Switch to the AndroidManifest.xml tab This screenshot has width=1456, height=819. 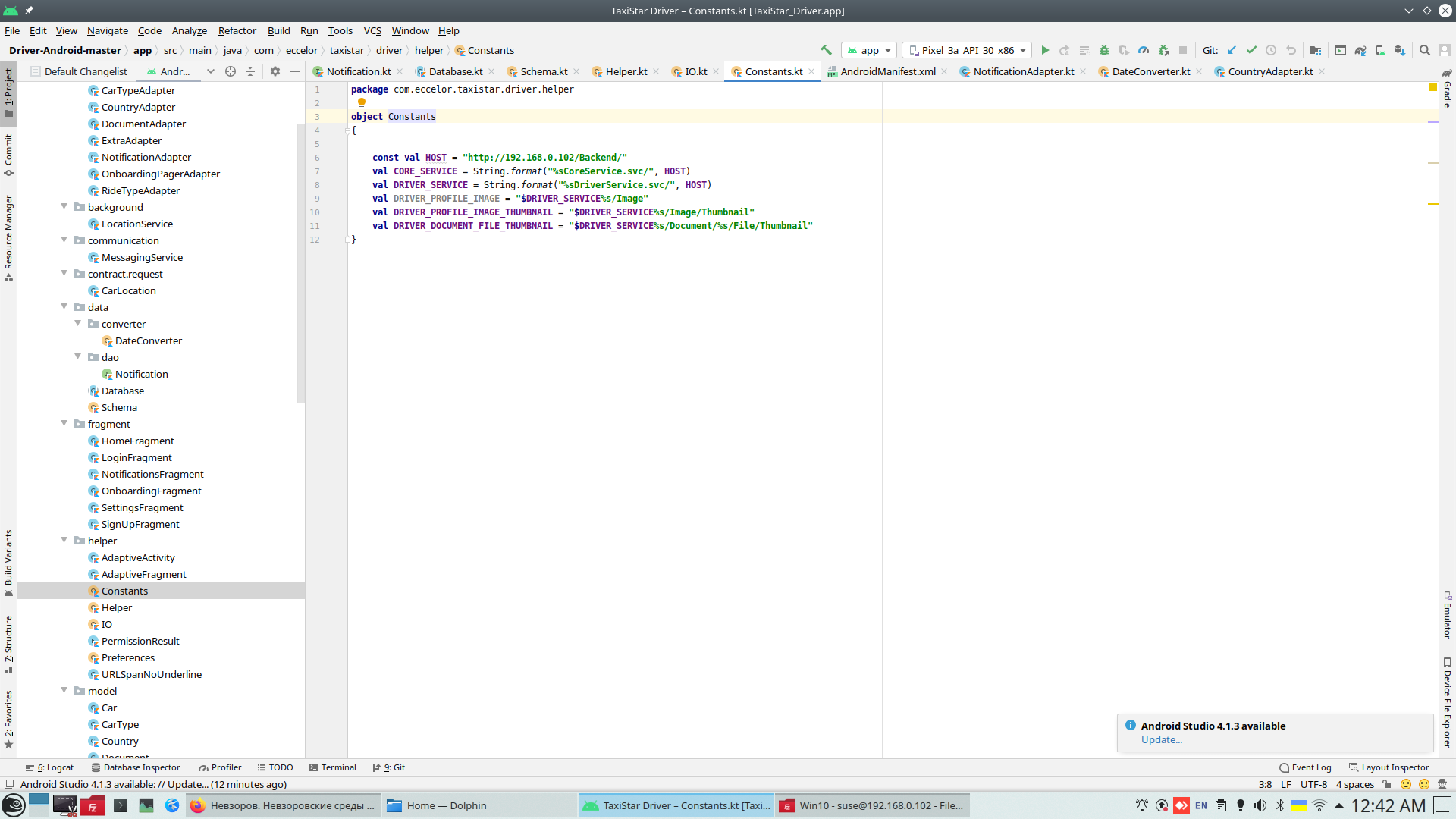click(x=887, y=71)
